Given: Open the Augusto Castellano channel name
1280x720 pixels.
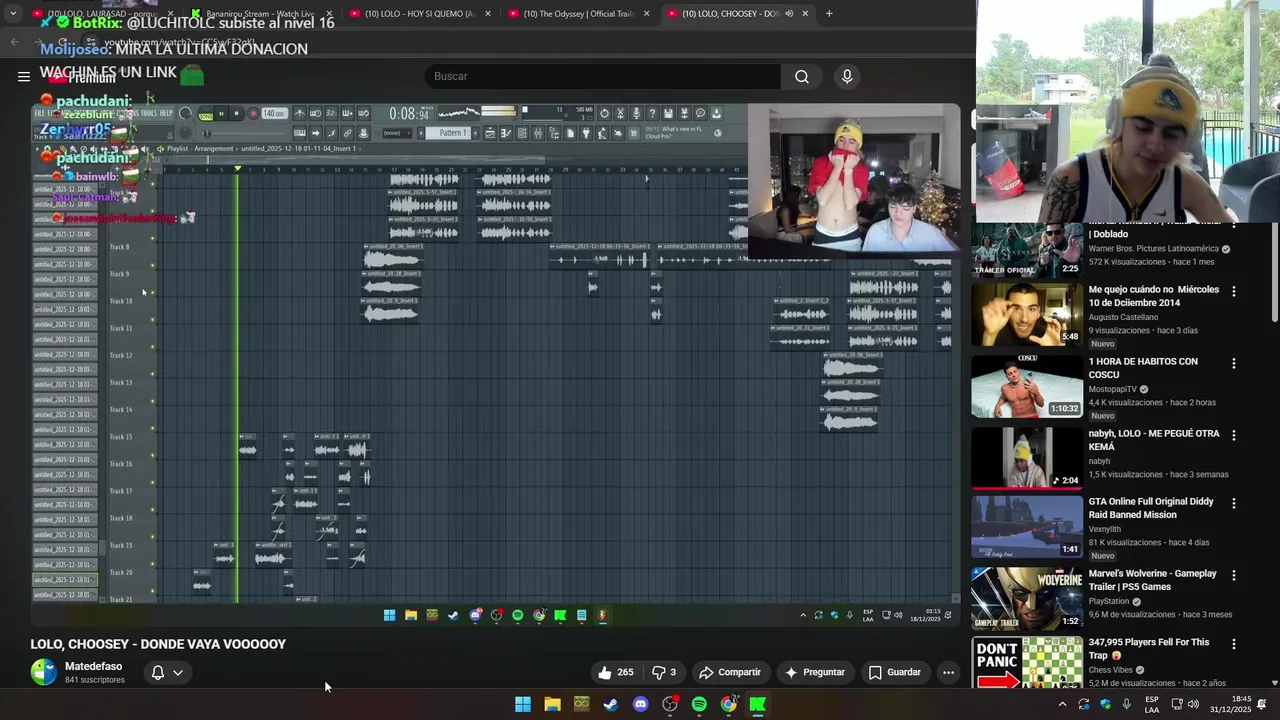Looking at the screenshot, I should tap(1123, 317).
